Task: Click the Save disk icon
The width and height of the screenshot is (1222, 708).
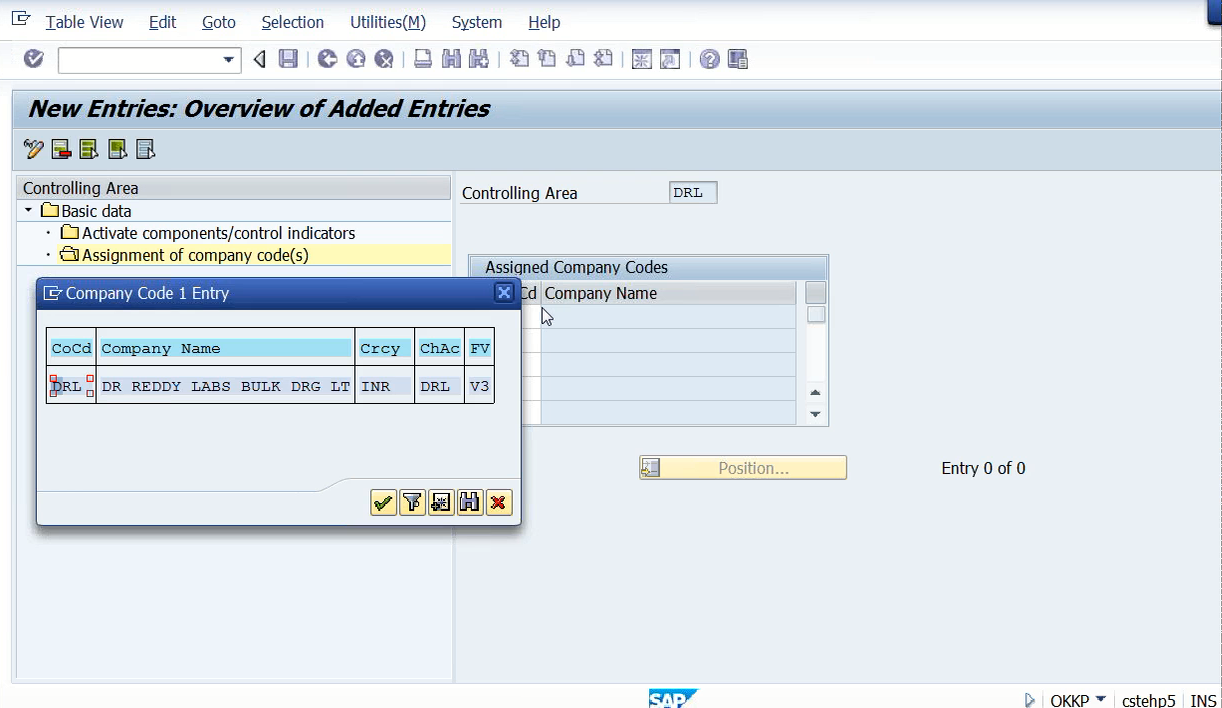Action: click(x=288, y=60)
